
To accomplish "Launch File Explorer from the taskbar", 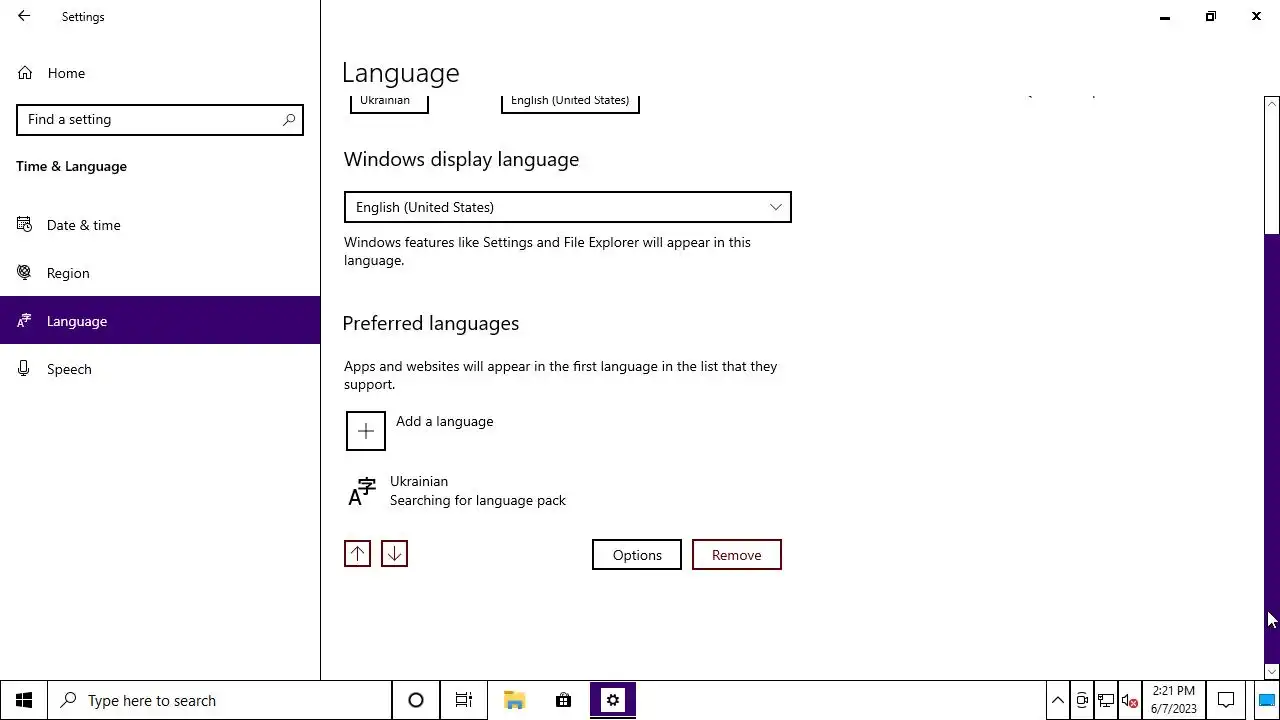I will (x=514, y=700).
